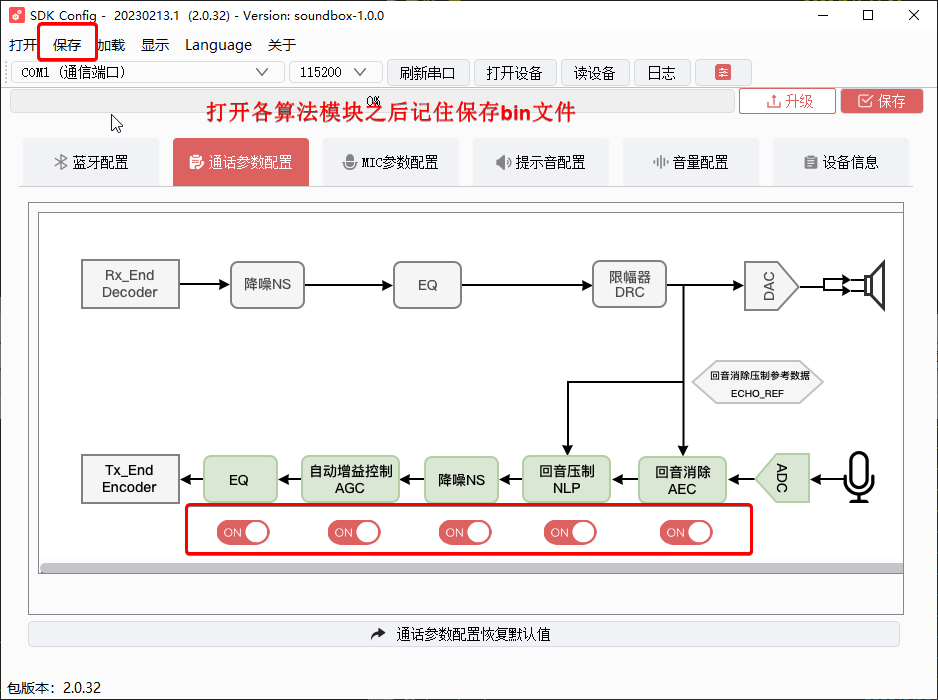Click the Tx_End Encoder block
The width and height of the screenshot is (938, 700).
point(130,479)
